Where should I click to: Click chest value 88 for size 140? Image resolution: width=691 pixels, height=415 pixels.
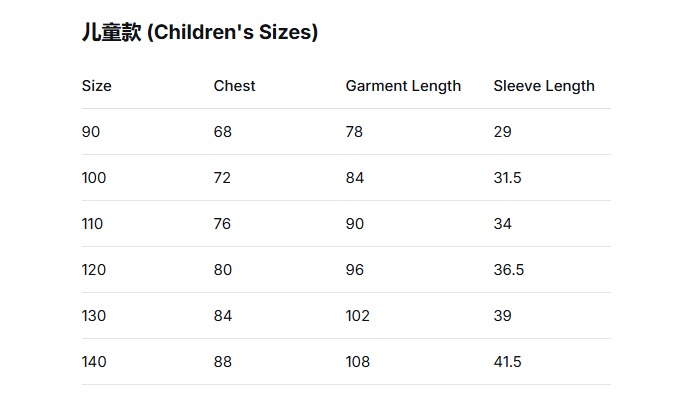click(x=223, y=362)
